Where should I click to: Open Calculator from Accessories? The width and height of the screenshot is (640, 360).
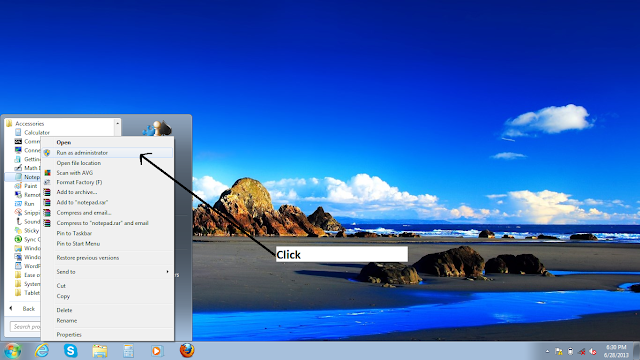[37, 132]
